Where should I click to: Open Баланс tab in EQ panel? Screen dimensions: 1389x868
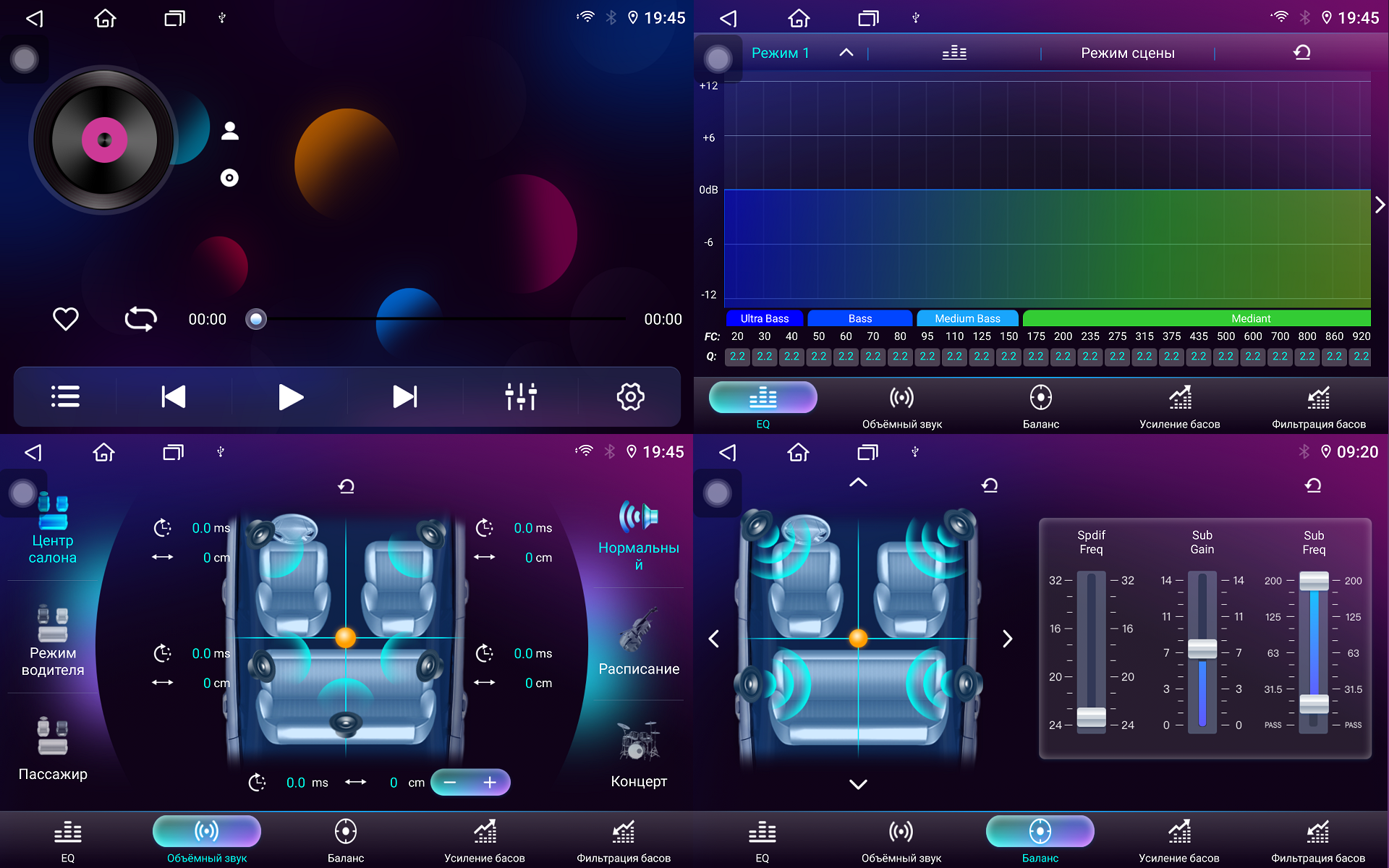1040,407
